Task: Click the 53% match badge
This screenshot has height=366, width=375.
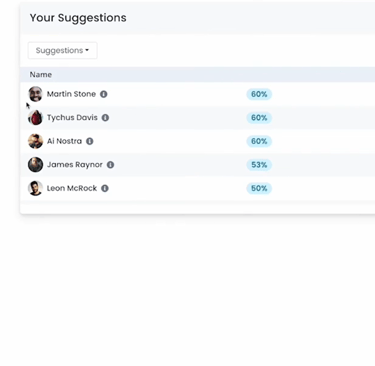Action: pos(259,165)
